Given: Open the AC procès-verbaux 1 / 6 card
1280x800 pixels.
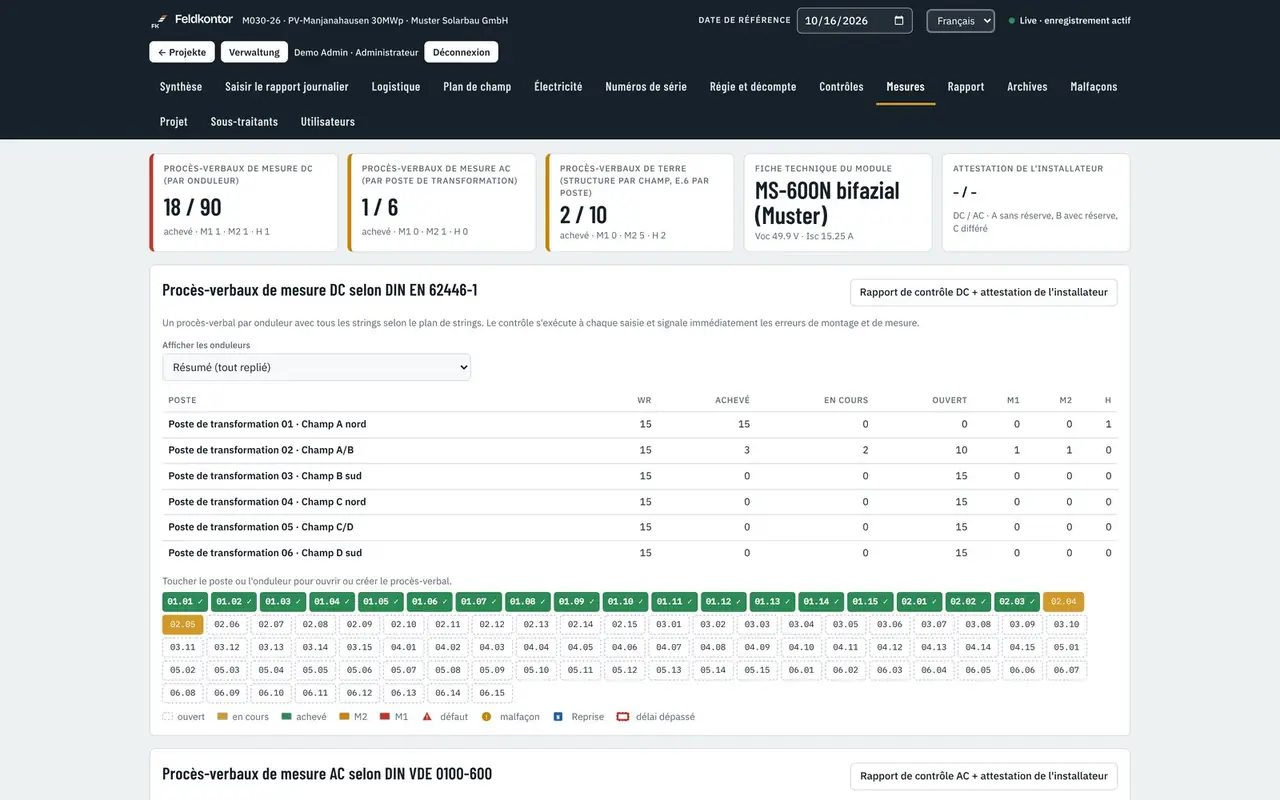Looking at the screenshot, I should click(x=442, y=202).
